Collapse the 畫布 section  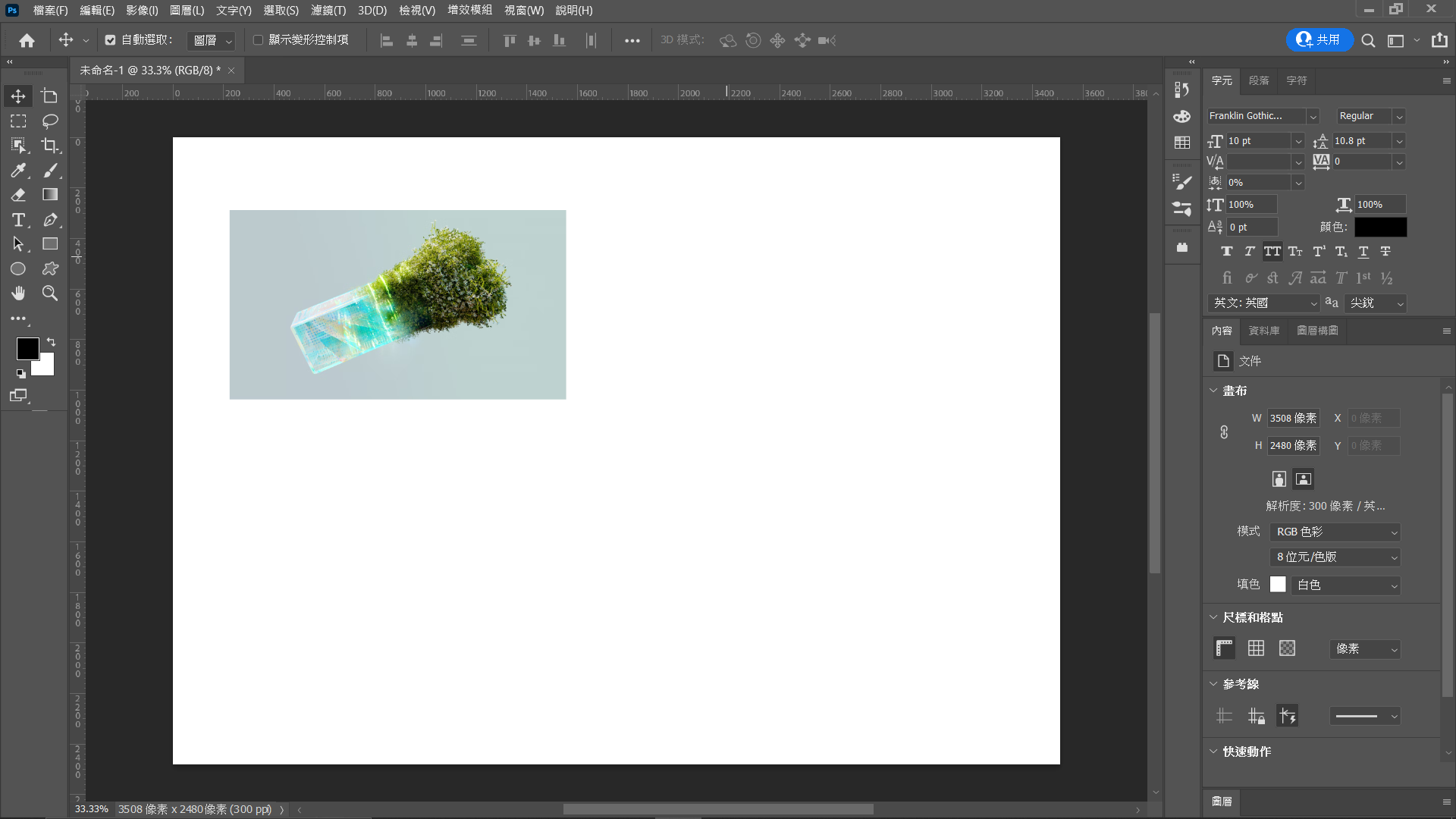point(1213,391)
